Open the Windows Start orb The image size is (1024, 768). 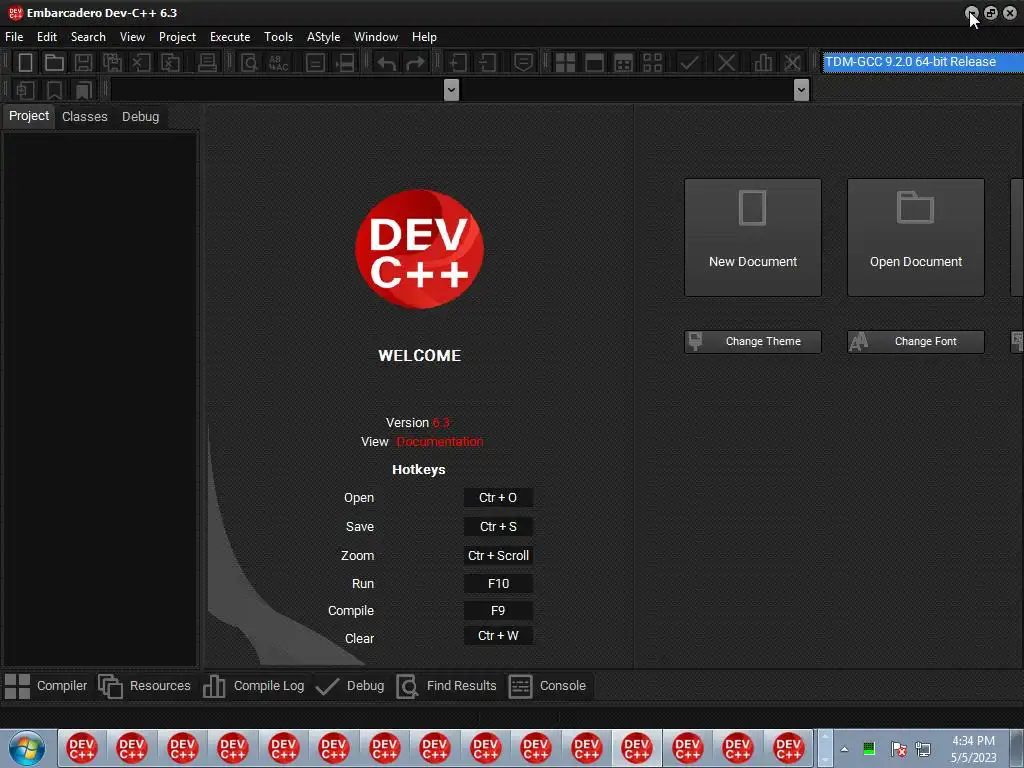(27, 748)
